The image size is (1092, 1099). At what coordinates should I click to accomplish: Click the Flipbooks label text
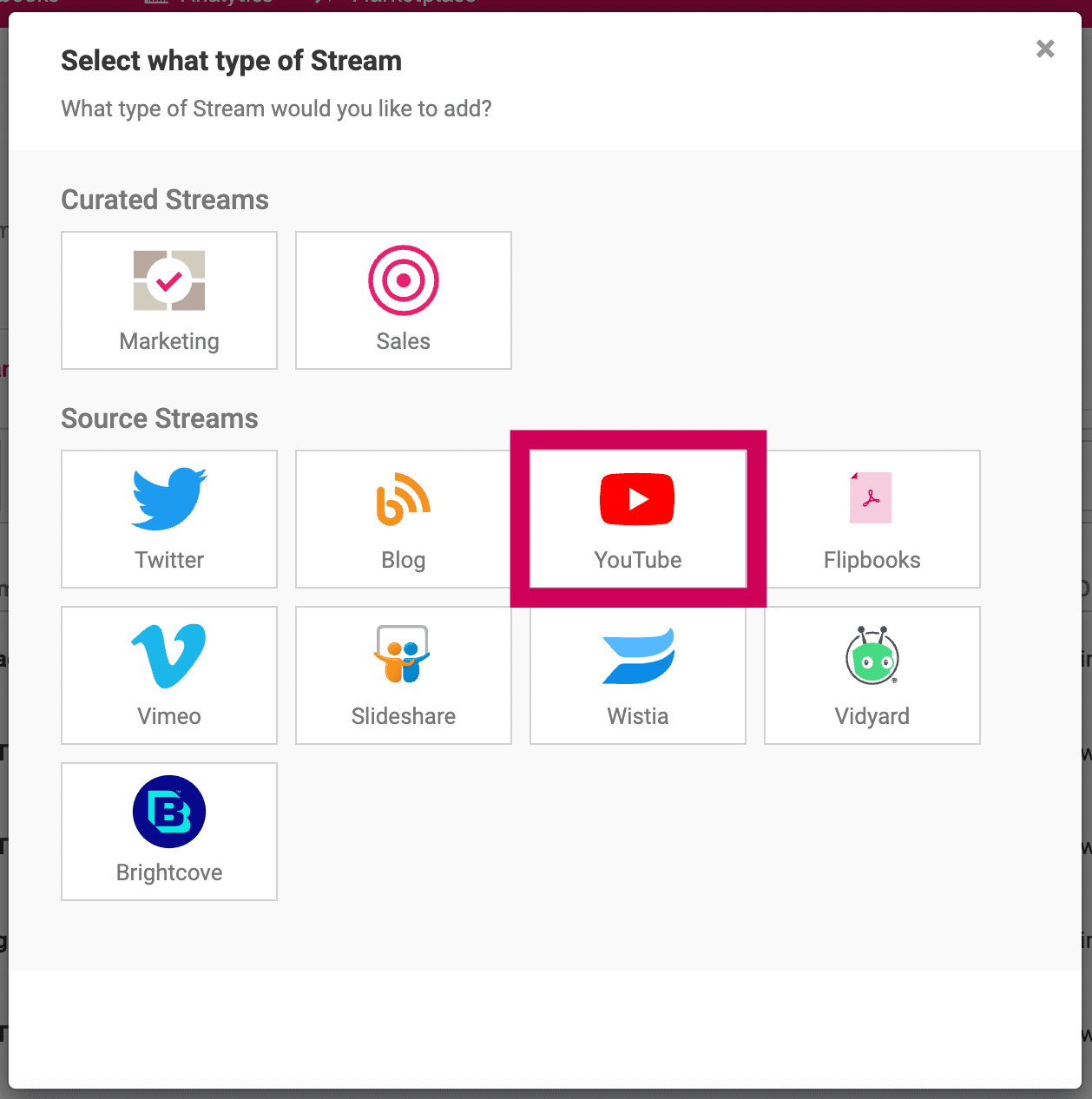[872, 560]
